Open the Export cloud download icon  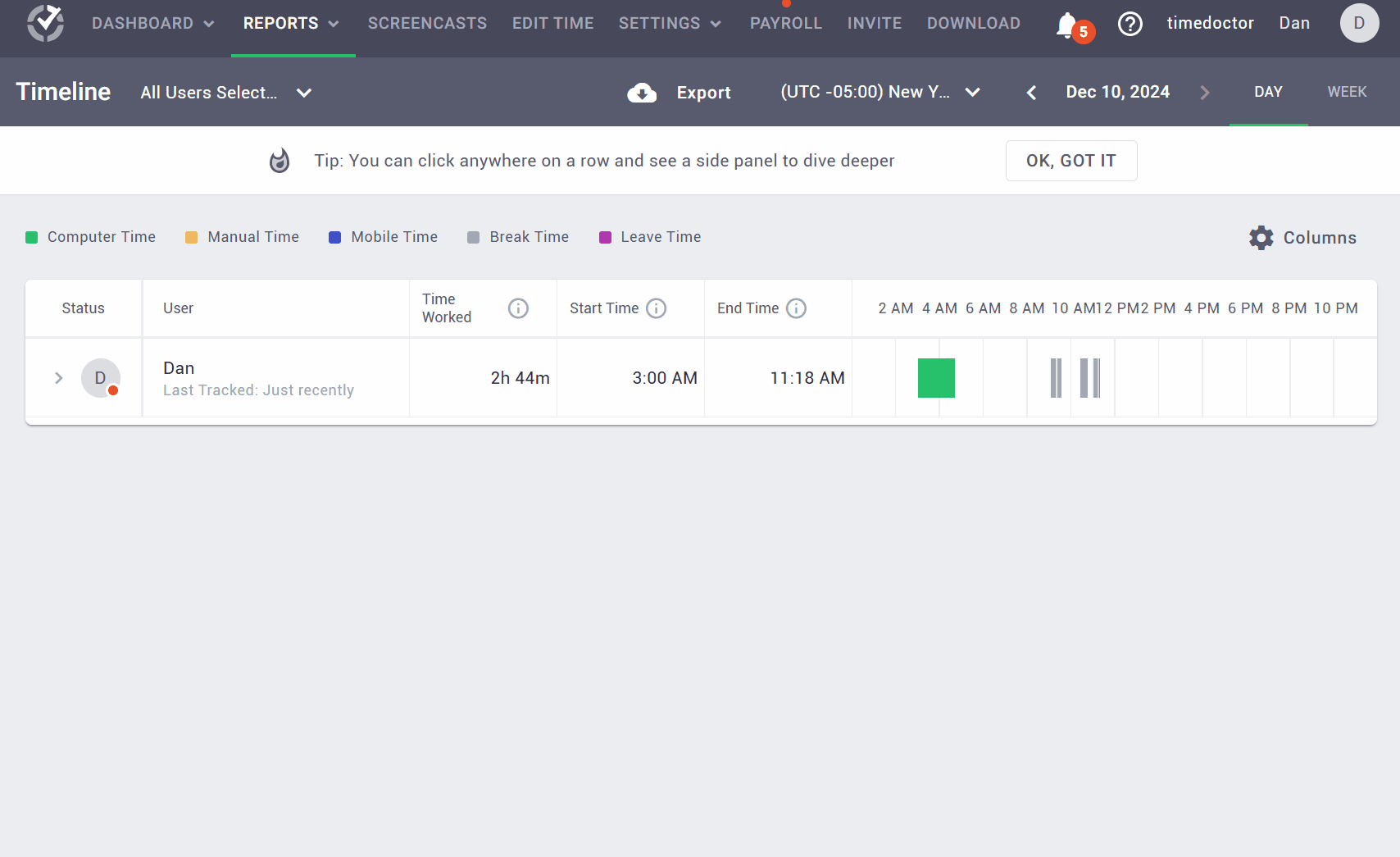[642, 93]
